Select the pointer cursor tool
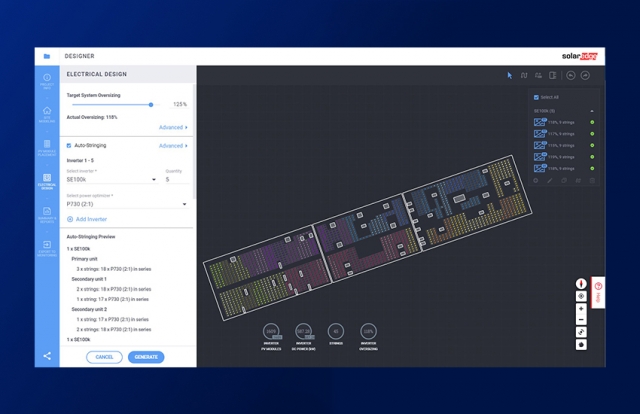 point(509,75)
